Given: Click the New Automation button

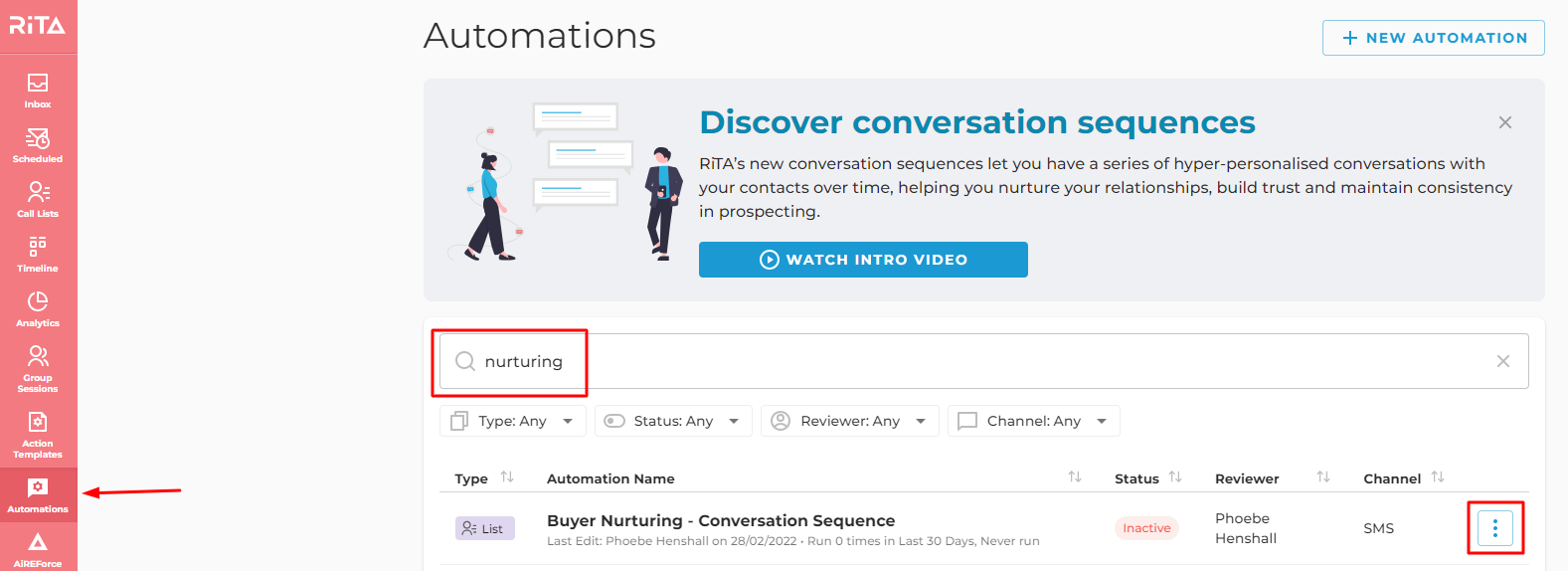Looking at the screenshot, I should pos(1434,38).
